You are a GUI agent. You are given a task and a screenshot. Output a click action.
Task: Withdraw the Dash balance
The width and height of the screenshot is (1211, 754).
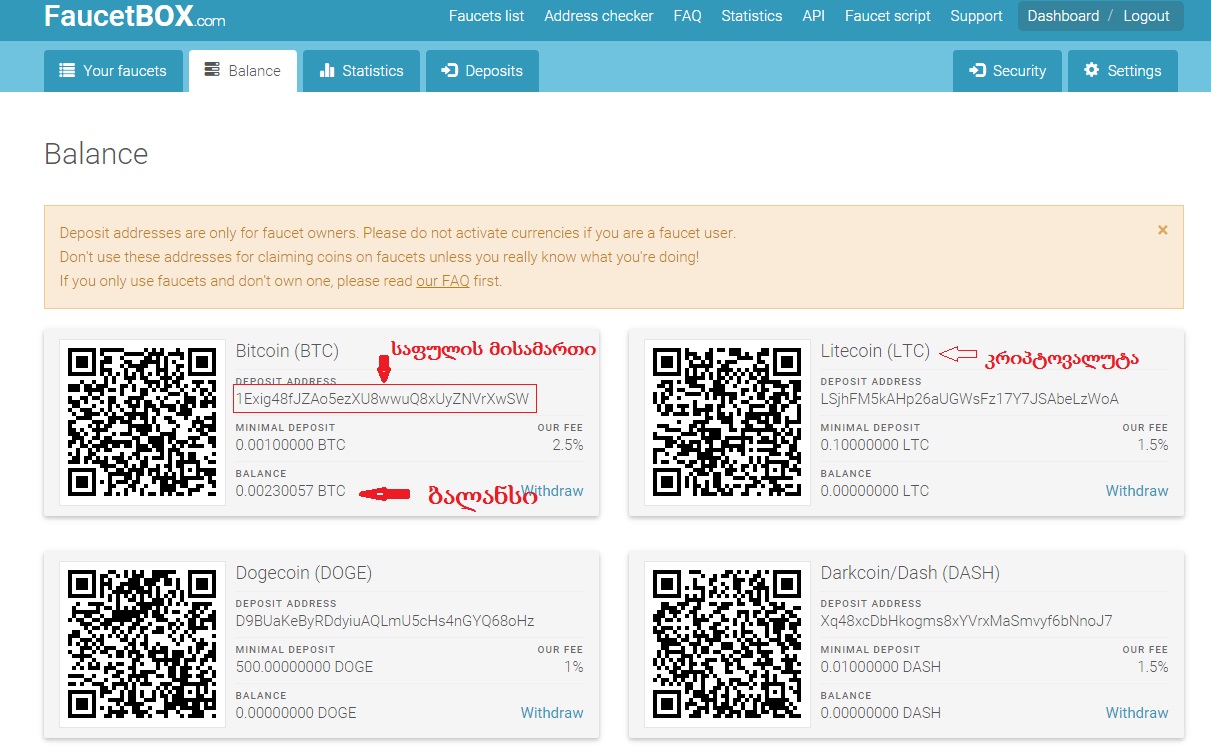tap(1137, 713)
